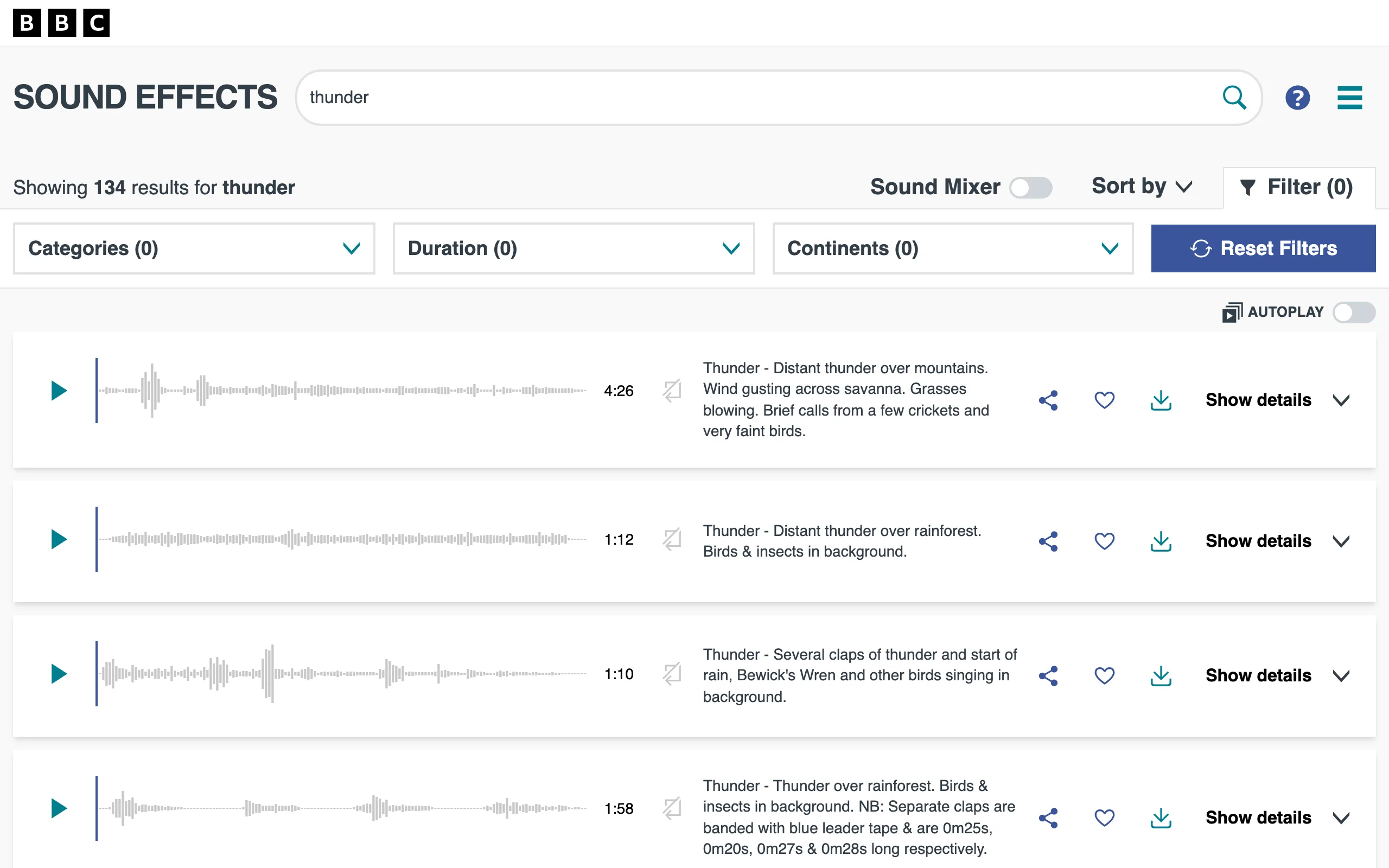The height and width of the screenshot is (868, 1389).
Task: Favourite the Distant thunder over rainforest sound
Action: click(x=1104, y=541)
